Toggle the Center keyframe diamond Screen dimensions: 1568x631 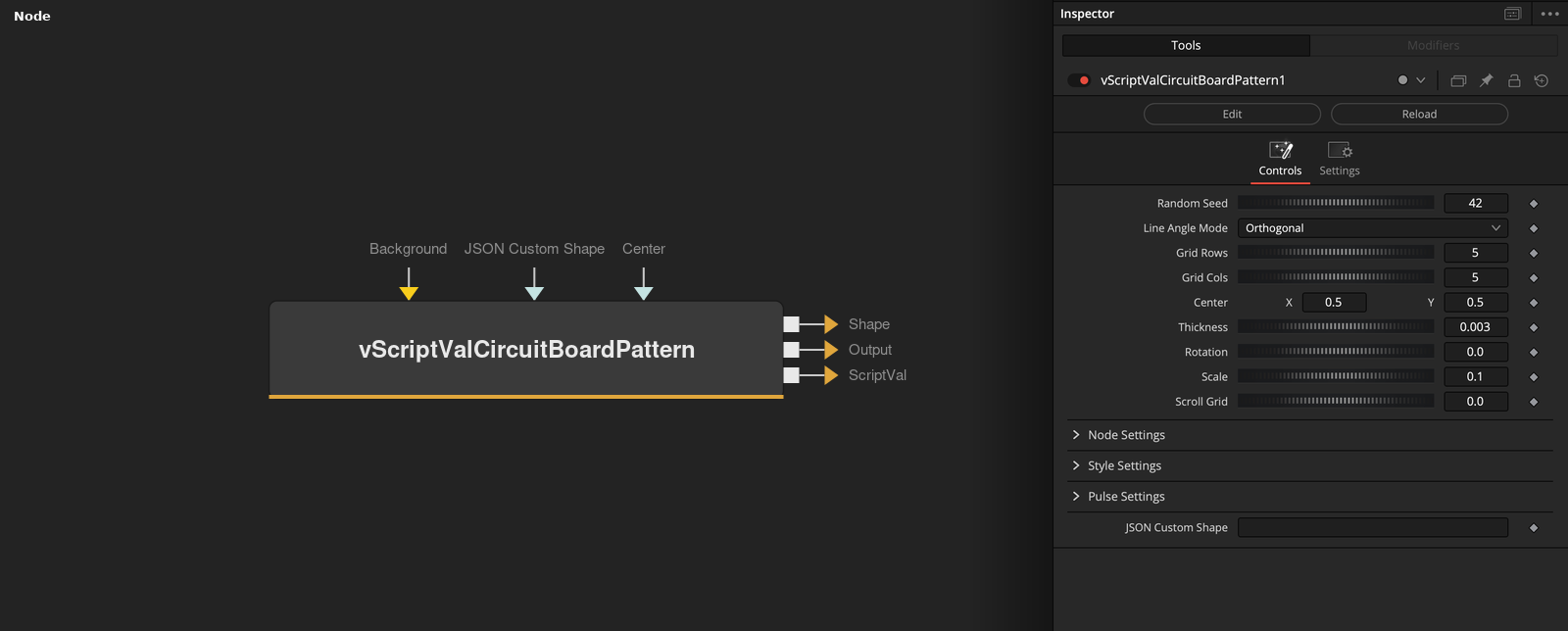1534,303
